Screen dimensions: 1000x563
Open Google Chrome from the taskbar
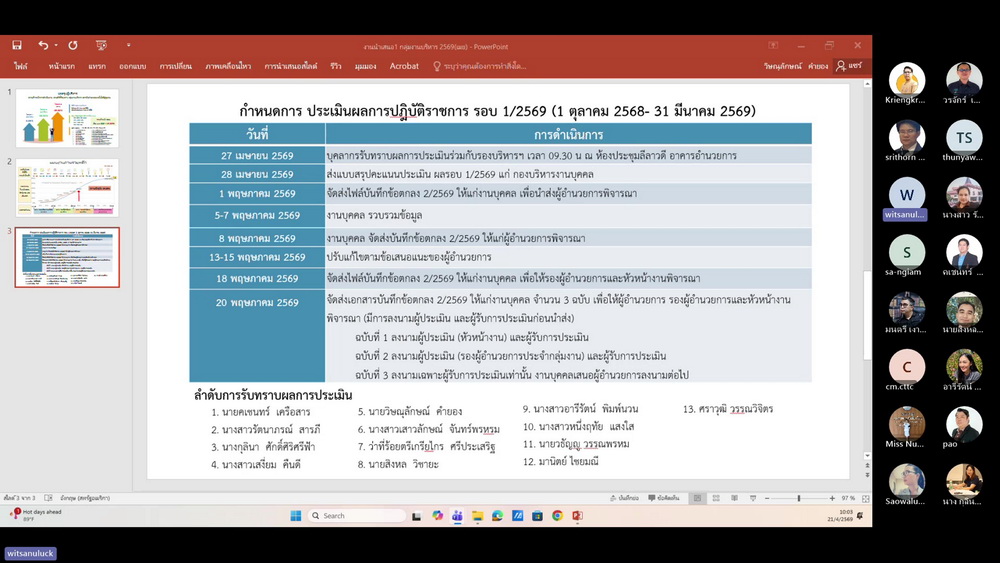coord(557,516)
